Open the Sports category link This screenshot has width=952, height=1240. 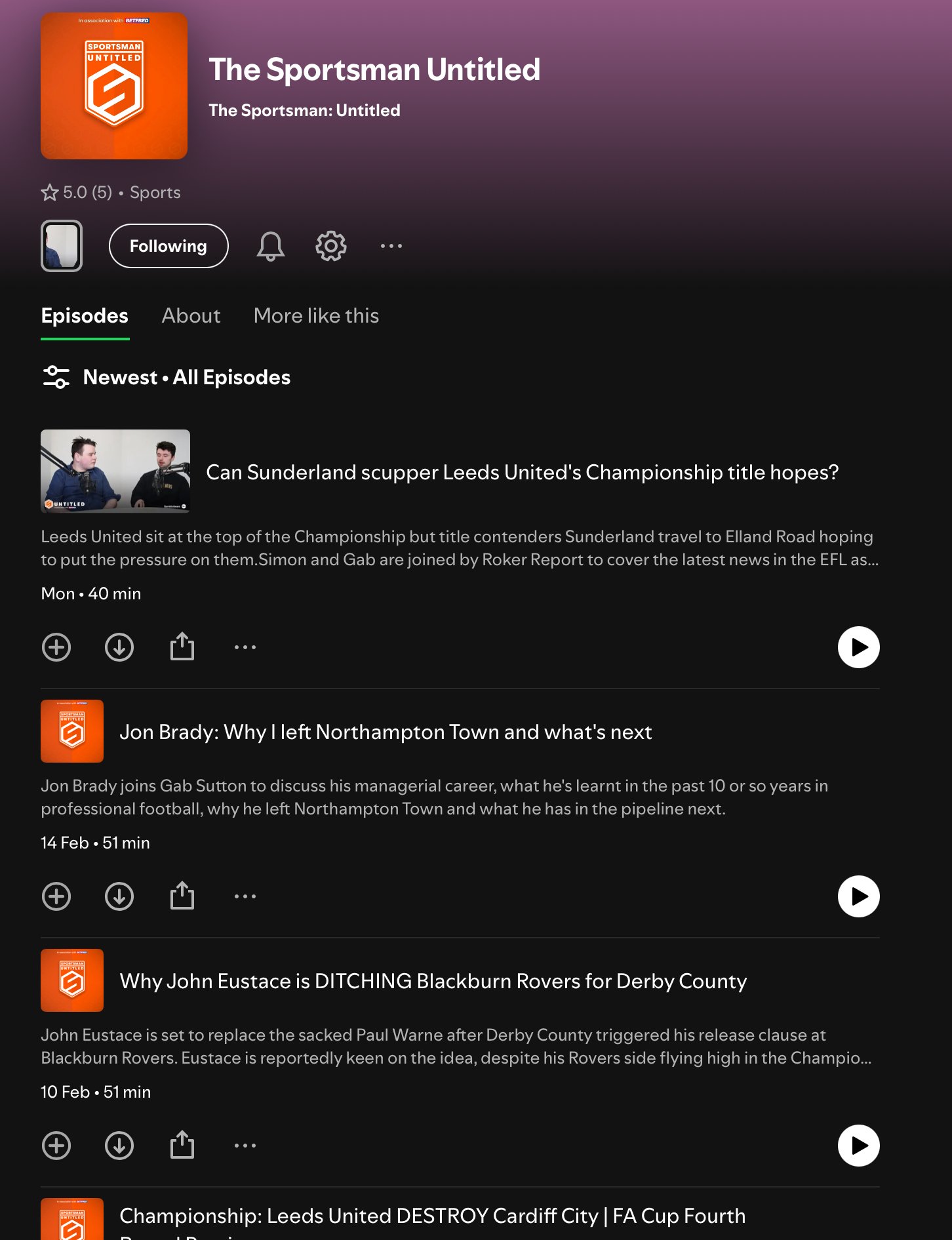click(x=155, y=192)
